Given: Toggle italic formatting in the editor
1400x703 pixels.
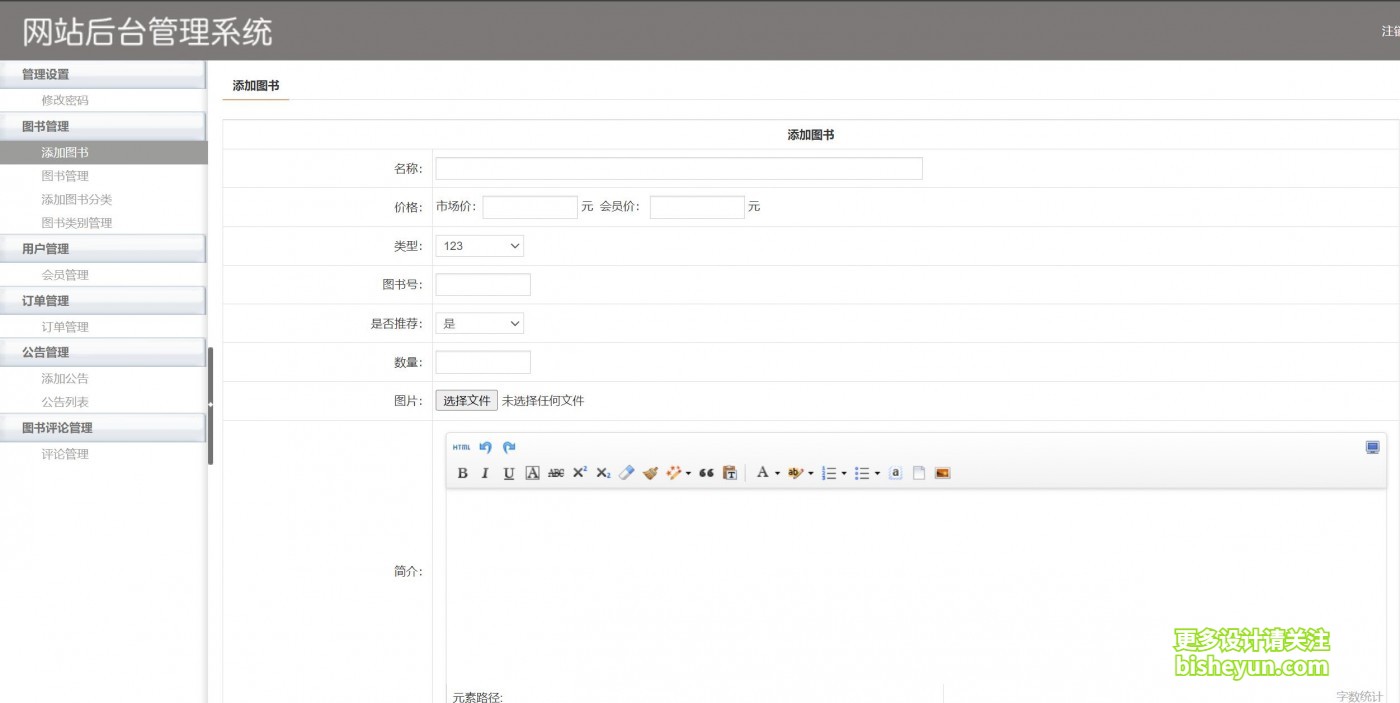Looking at the screenshot, I should click(x=485, y=473).
